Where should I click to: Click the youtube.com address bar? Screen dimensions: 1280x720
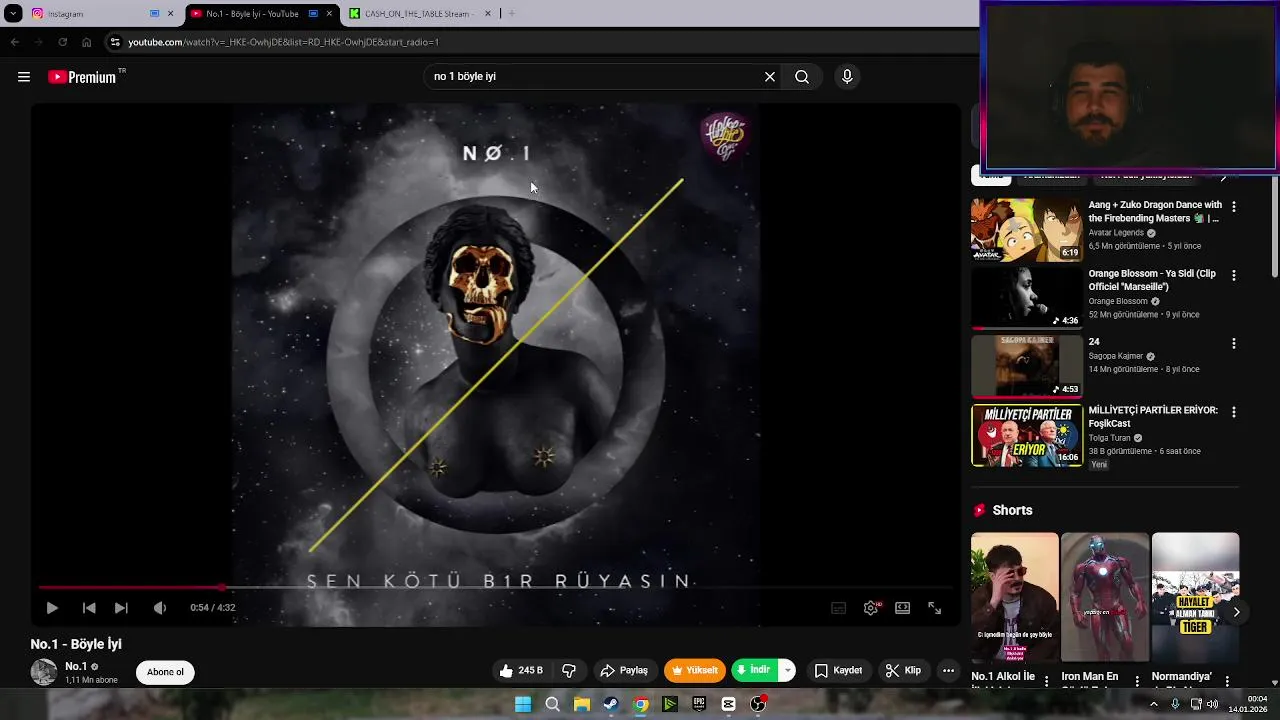click(x=540, y=42)
